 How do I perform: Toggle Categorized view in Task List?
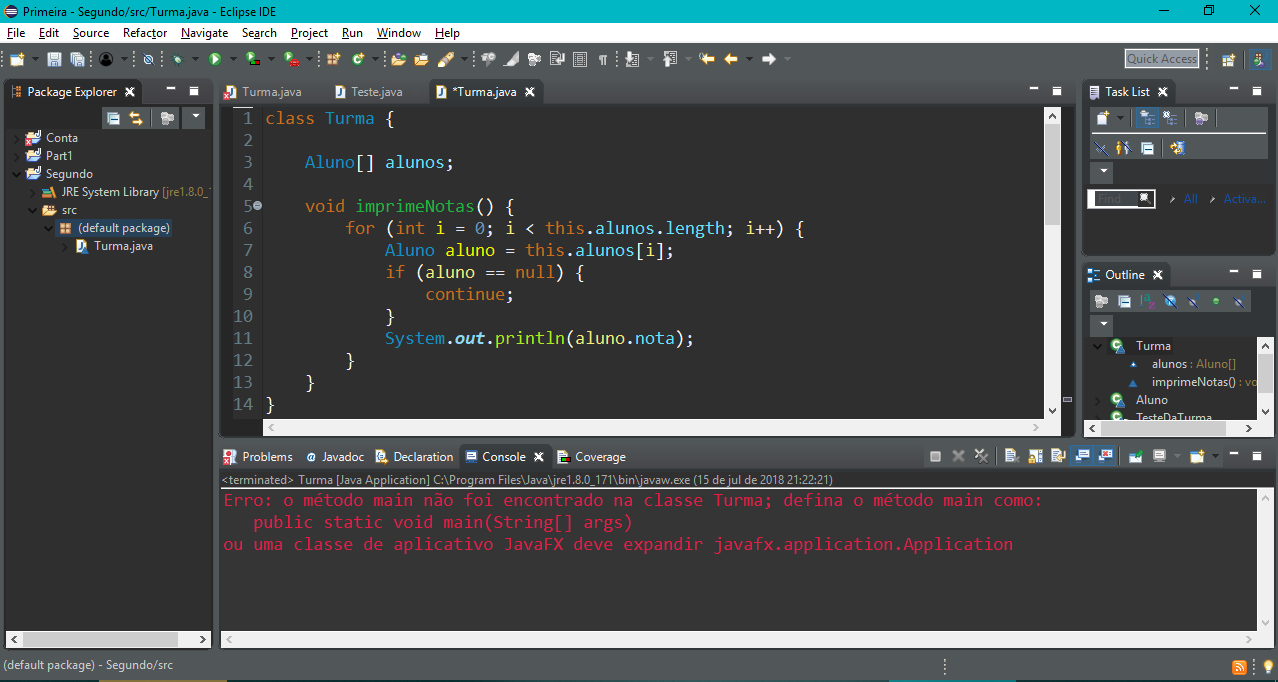click(x=1147, y=118)
